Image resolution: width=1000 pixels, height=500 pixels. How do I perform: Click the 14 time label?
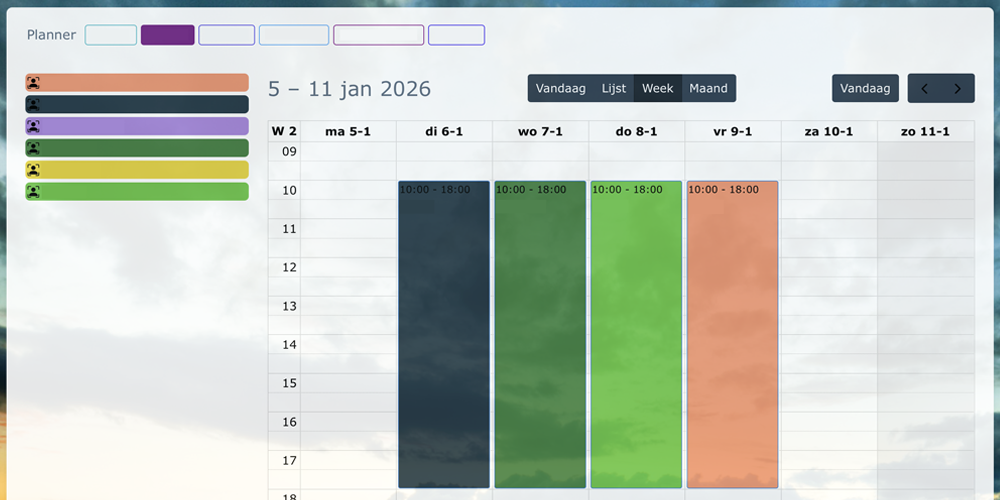point(290,345)
